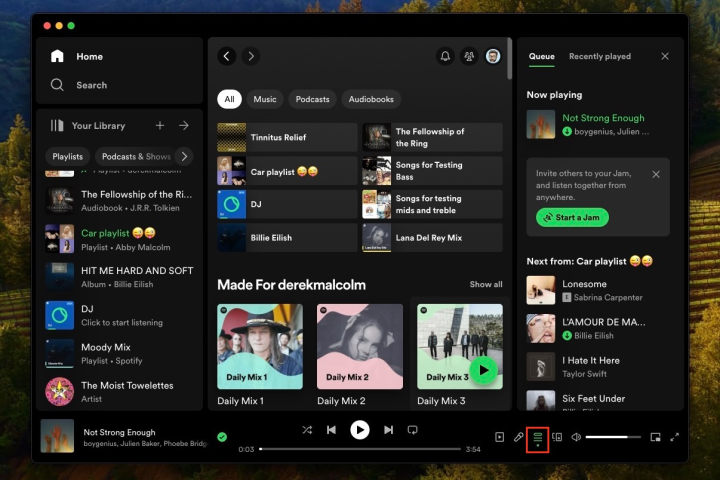Viewport: 720px width, 480px height.
Task: Open The Moist Towelettes artist
Action: (119, 392)
